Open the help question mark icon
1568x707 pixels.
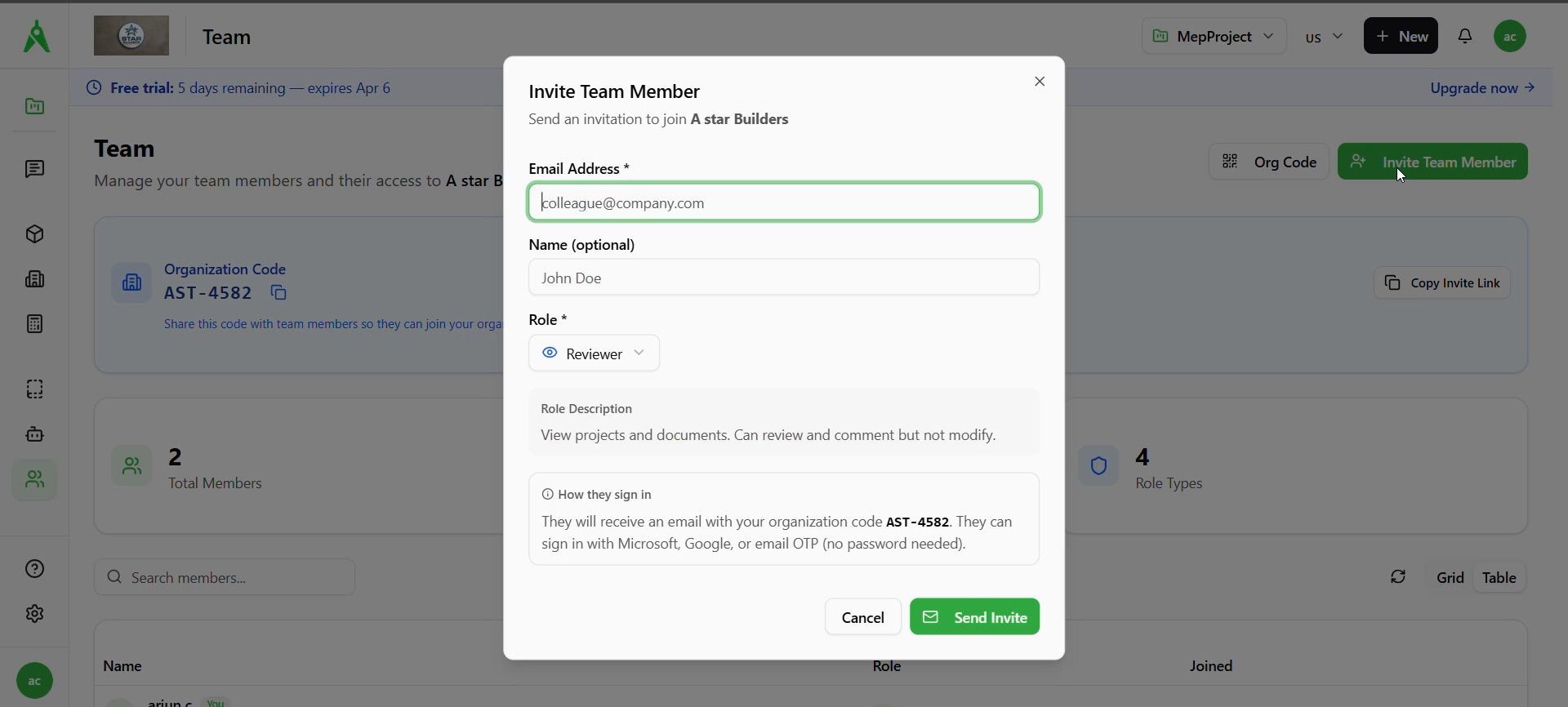coord(34,569)
